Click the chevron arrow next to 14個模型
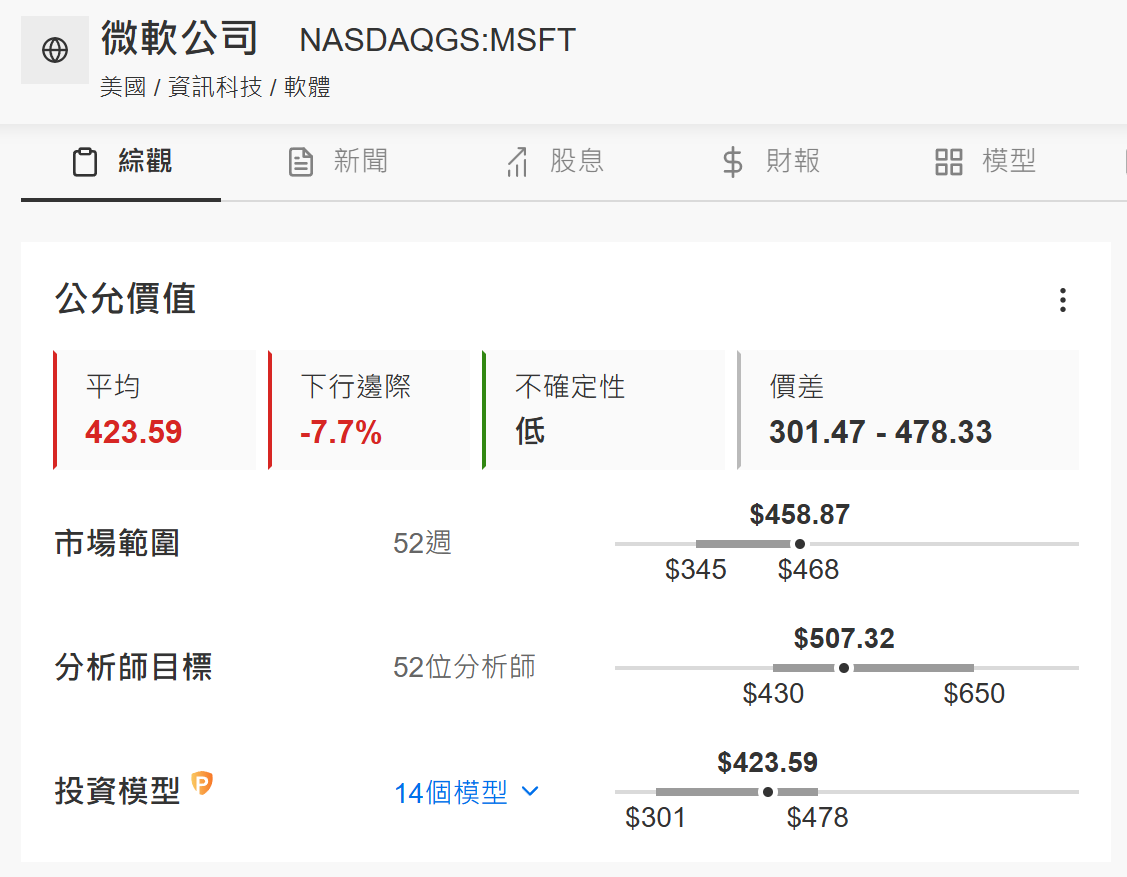The height and width of the screenshot is (877, 1127). (530, 791)
